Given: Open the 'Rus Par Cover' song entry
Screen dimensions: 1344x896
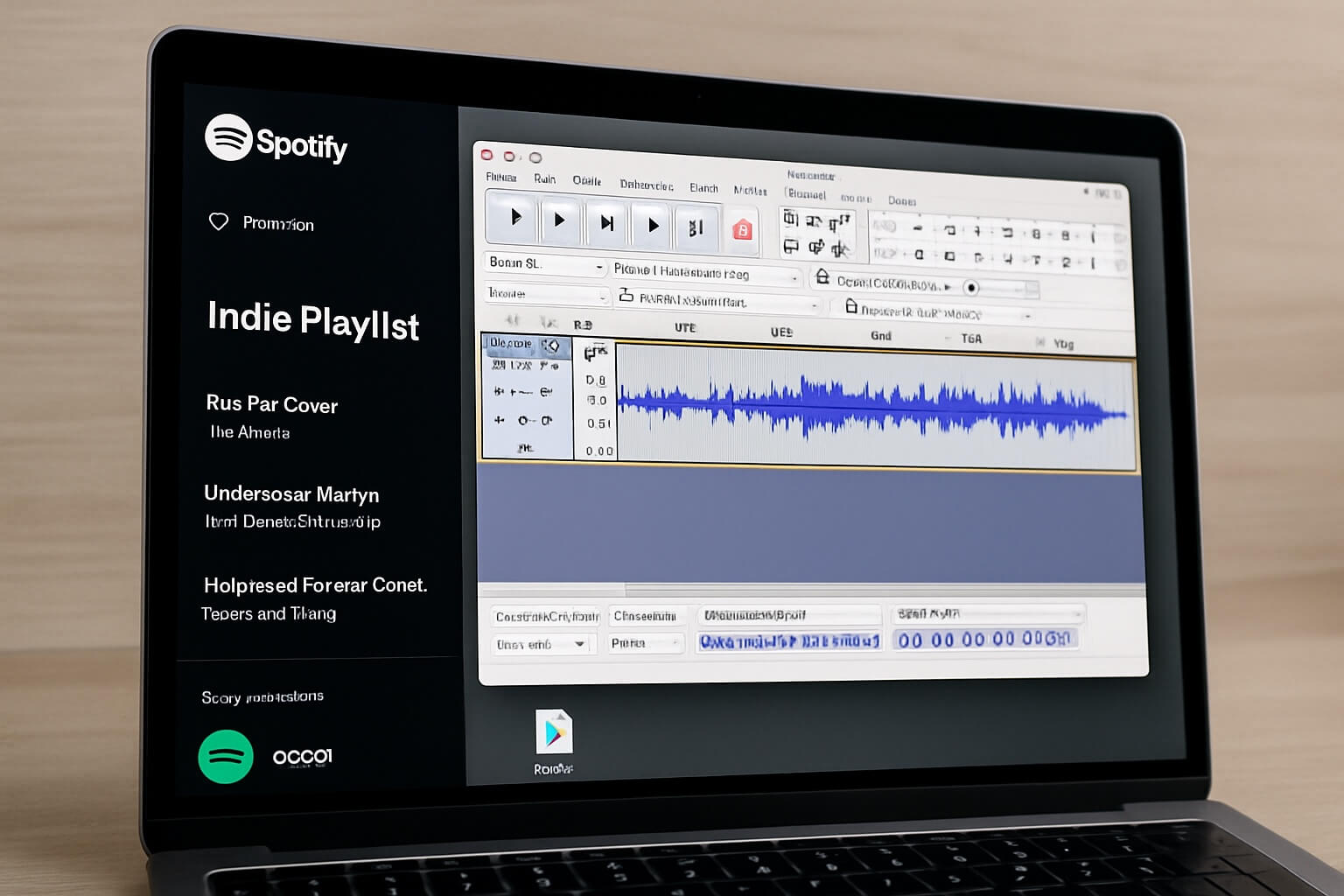Looking at the screenshot, I should click(x=271, y=404).
